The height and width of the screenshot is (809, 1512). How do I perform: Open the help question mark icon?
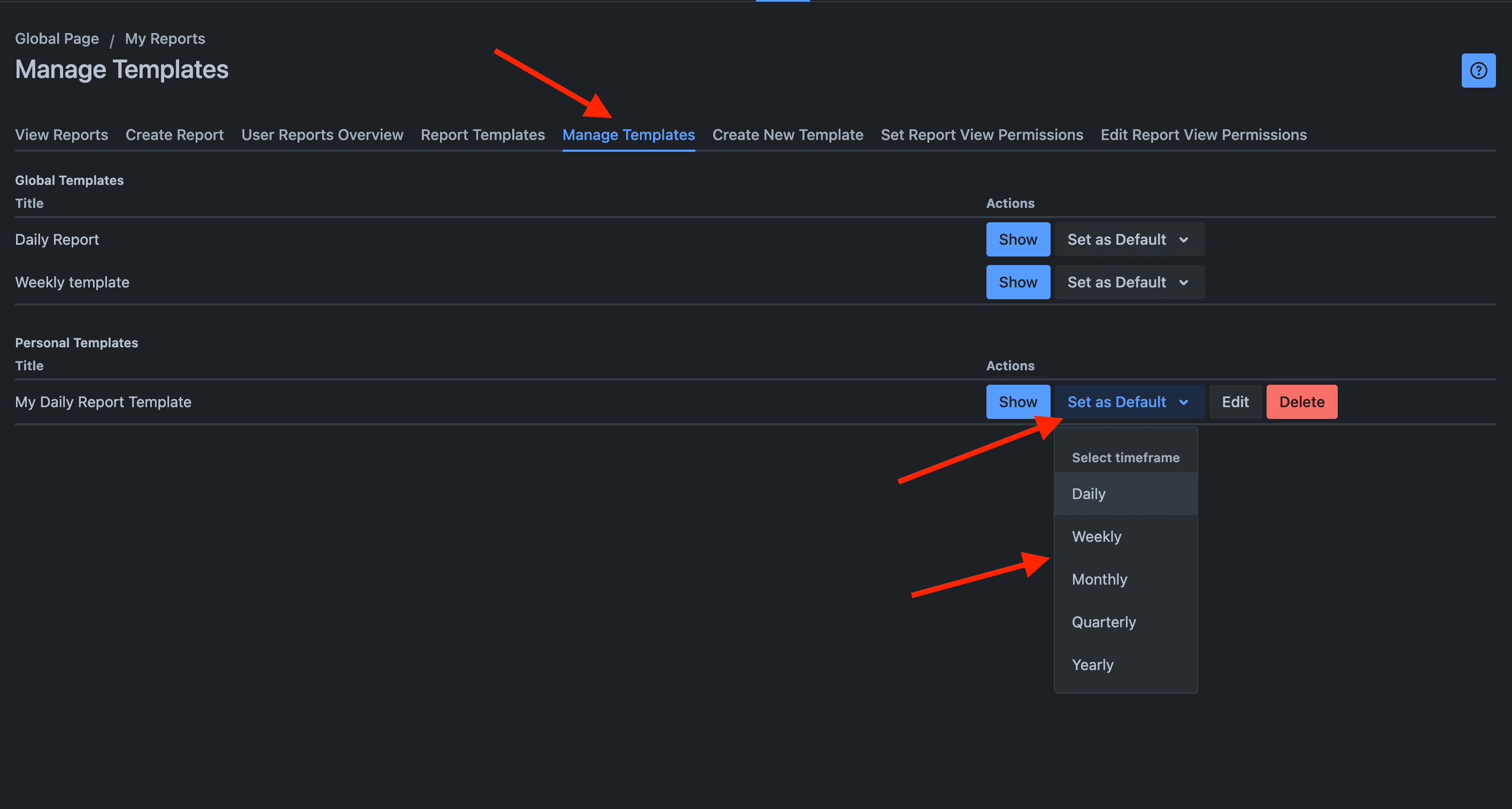point(1478,71)
